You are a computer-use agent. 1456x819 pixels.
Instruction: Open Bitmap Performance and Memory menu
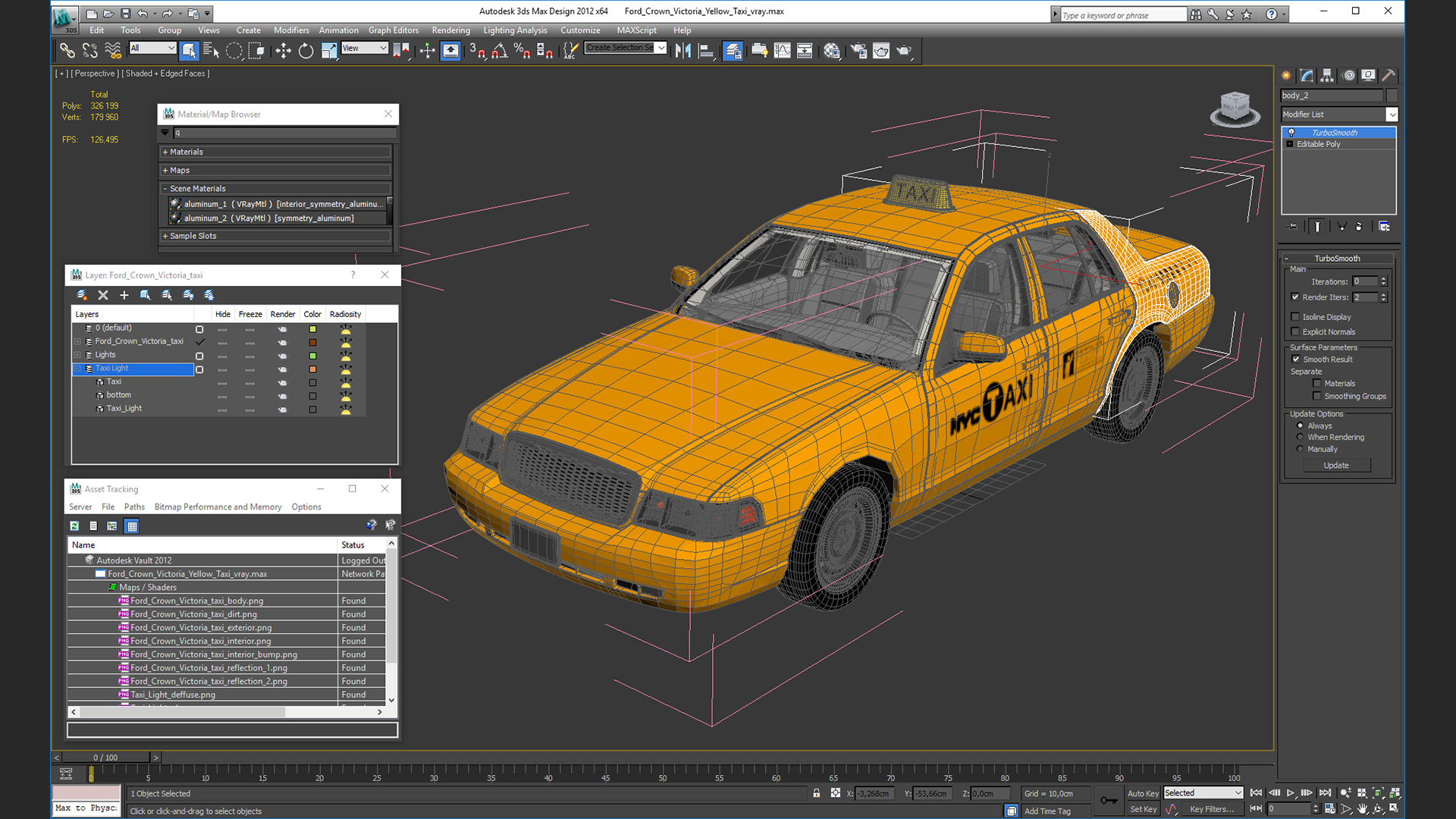click(x=218, y=507)
